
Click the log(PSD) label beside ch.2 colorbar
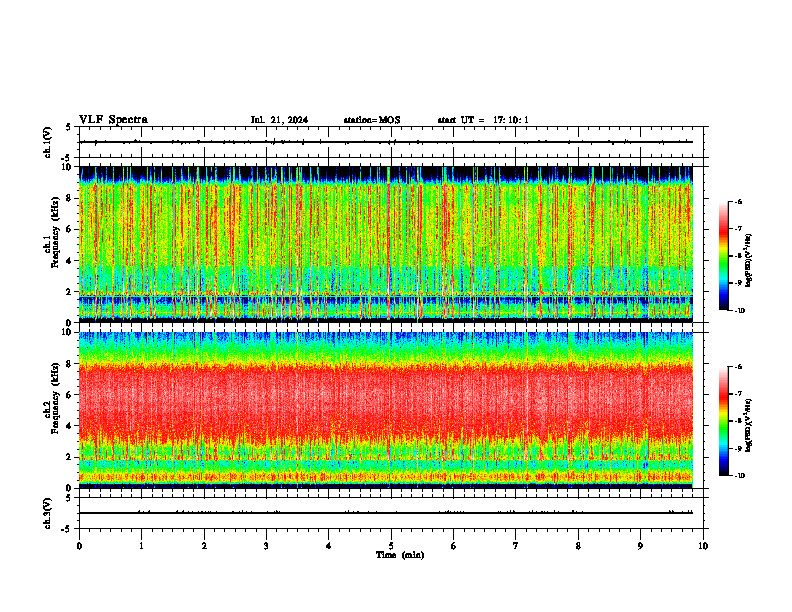(x=748, y=425)
